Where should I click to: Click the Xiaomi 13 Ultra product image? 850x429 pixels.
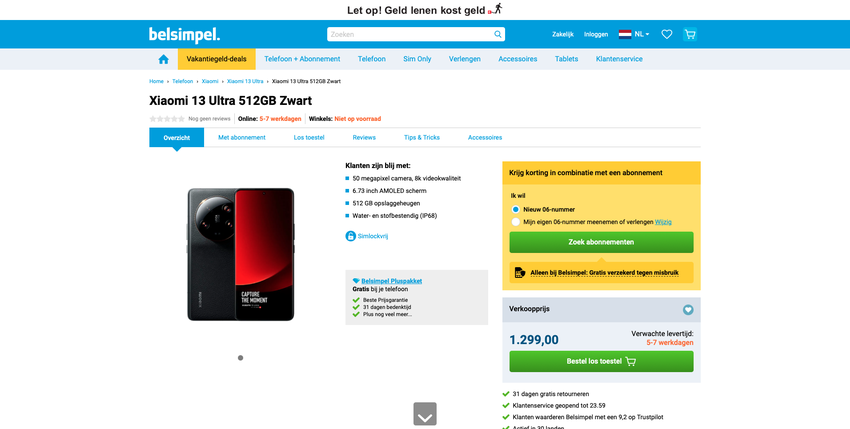pyautogui.click(x=241, y=254)
